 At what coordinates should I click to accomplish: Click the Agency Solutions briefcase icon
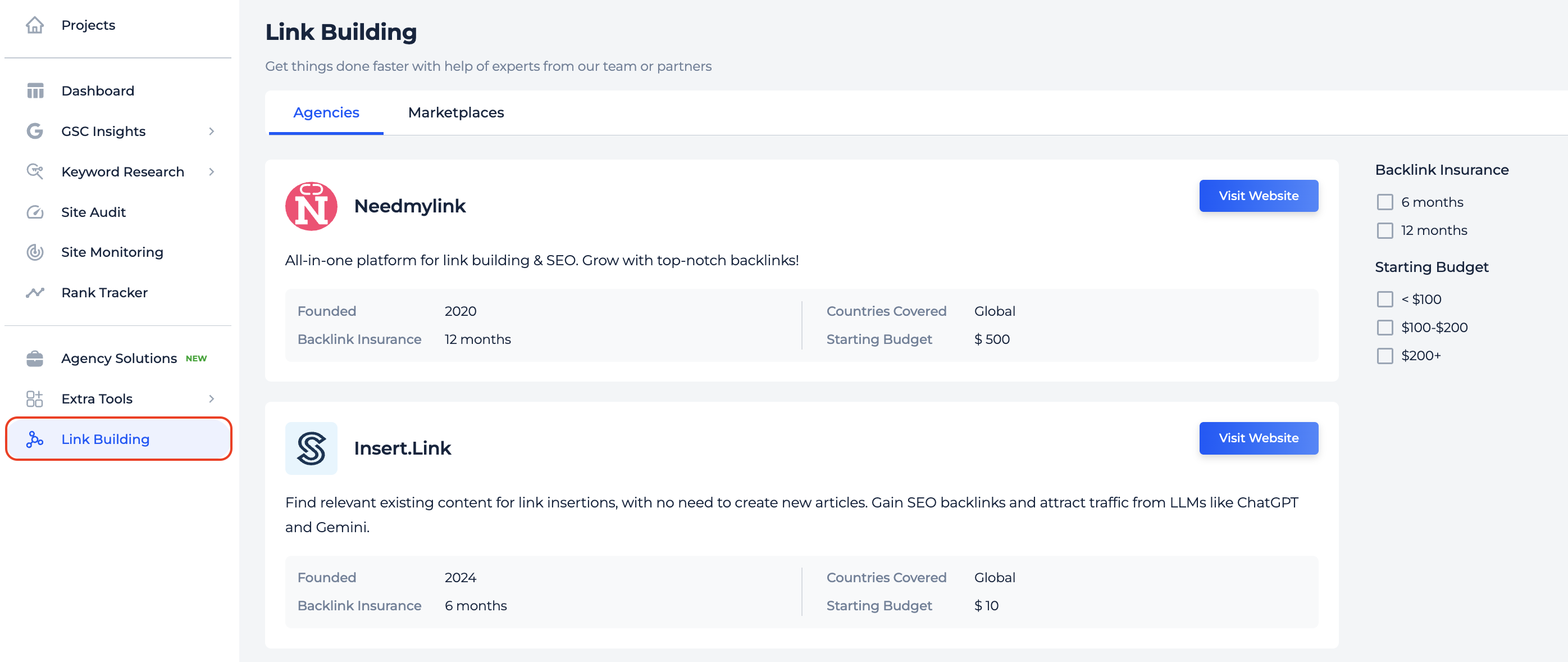35,358
